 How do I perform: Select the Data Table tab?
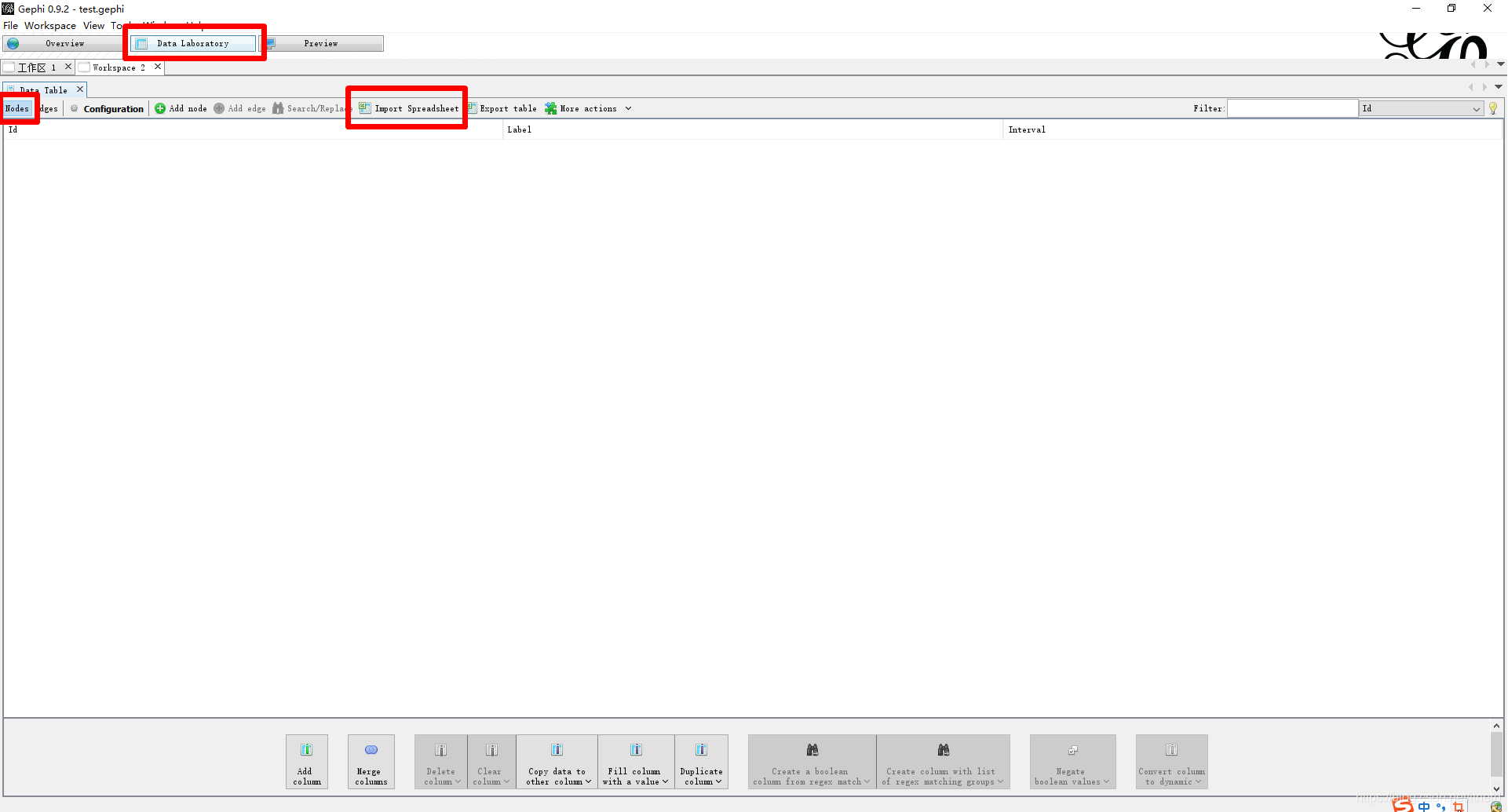(43, 90)
